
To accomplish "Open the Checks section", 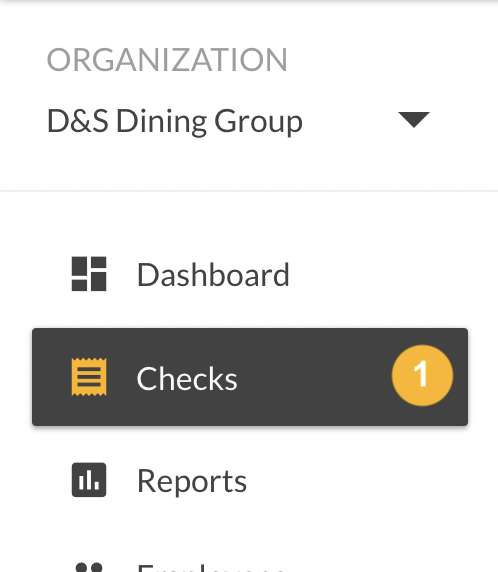I will pos(250,377).
